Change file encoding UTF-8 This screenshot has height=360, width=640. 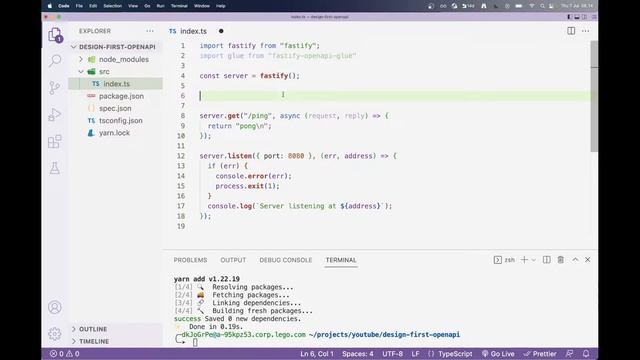(x=392, y=354)
